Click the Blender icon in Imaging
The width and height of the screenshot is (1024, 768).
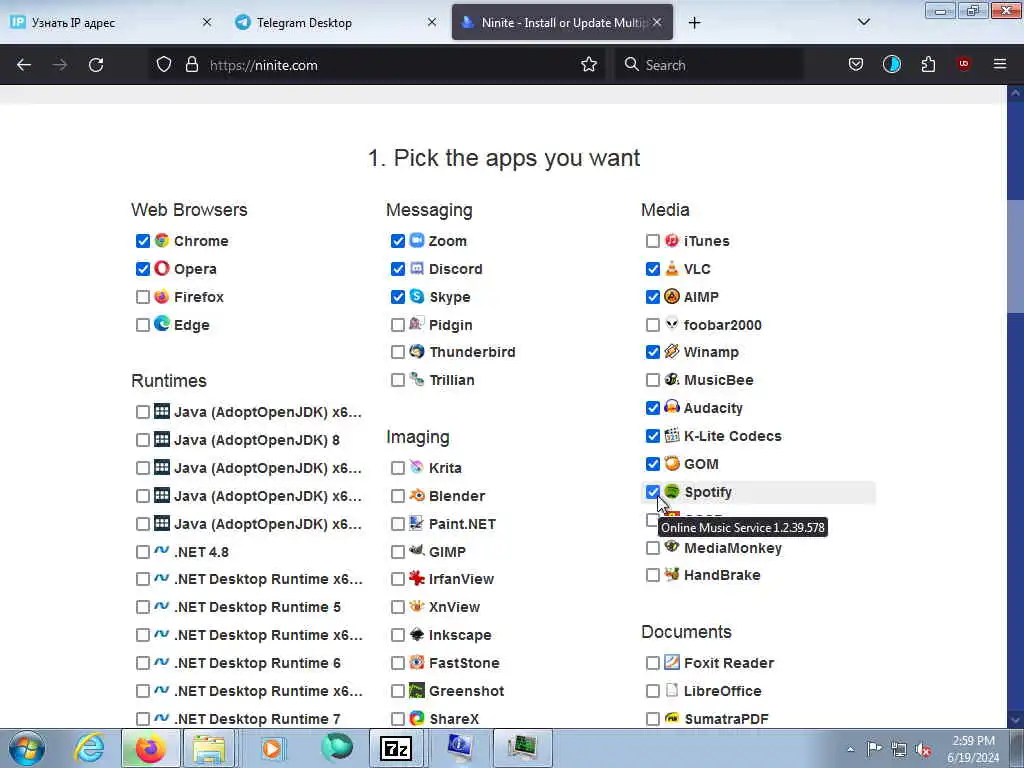tap(417, 496)
